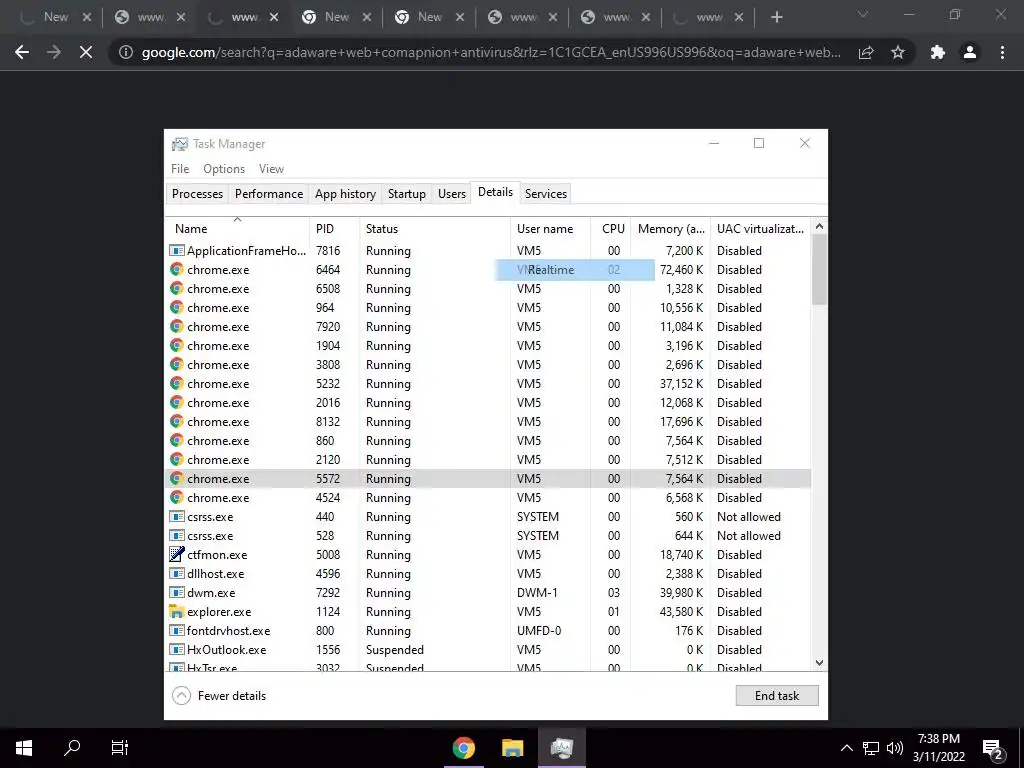Open a new tab with plus button

pyautogui.click(x=776, y=18)
